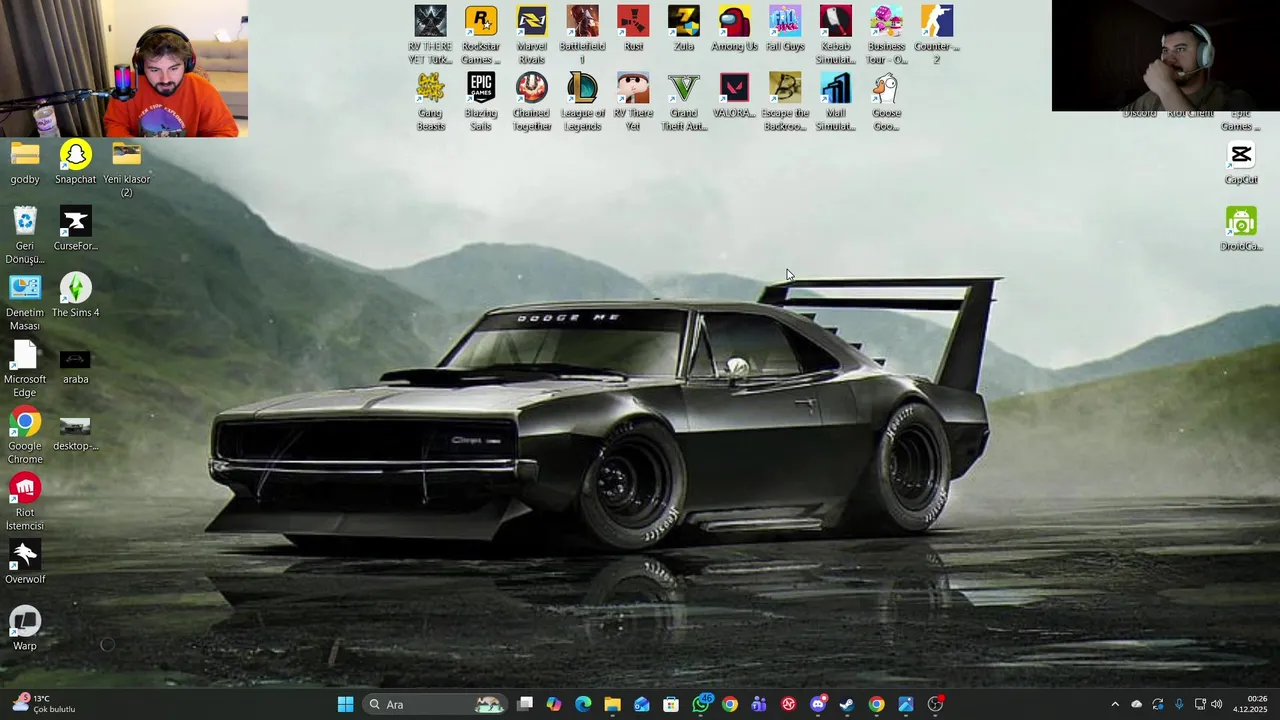The image size is (1280, 720).
Task: Open Outlook from the taskbar
Action: [x=641, y=704]
